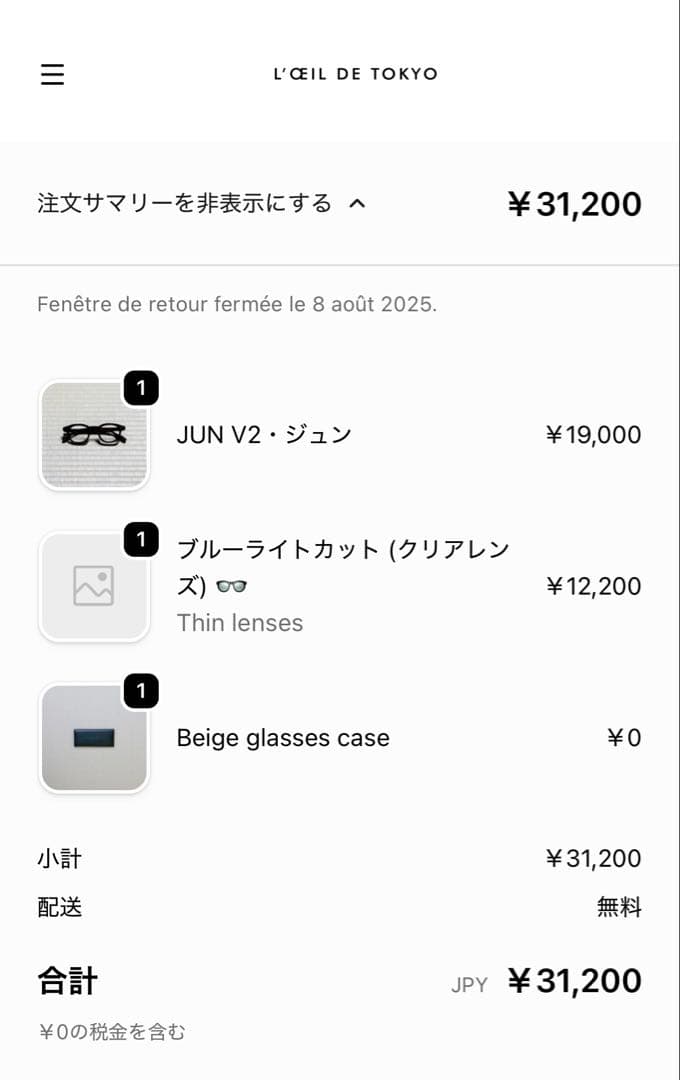Image resolution: width=680 pixels, height=1080 pixels.
Task: Click the L'ŒIL DE TOKYO logo
Action: pos(355,74)
